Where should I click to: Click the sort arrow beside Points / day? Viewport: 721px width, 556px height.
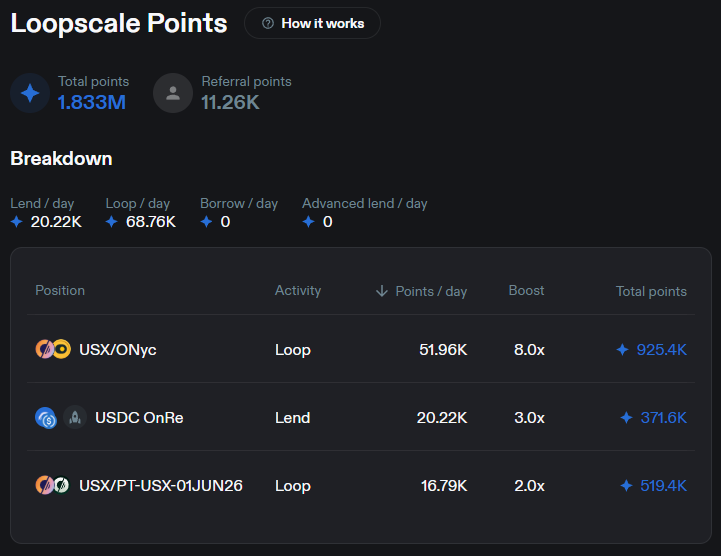[382, 291]
